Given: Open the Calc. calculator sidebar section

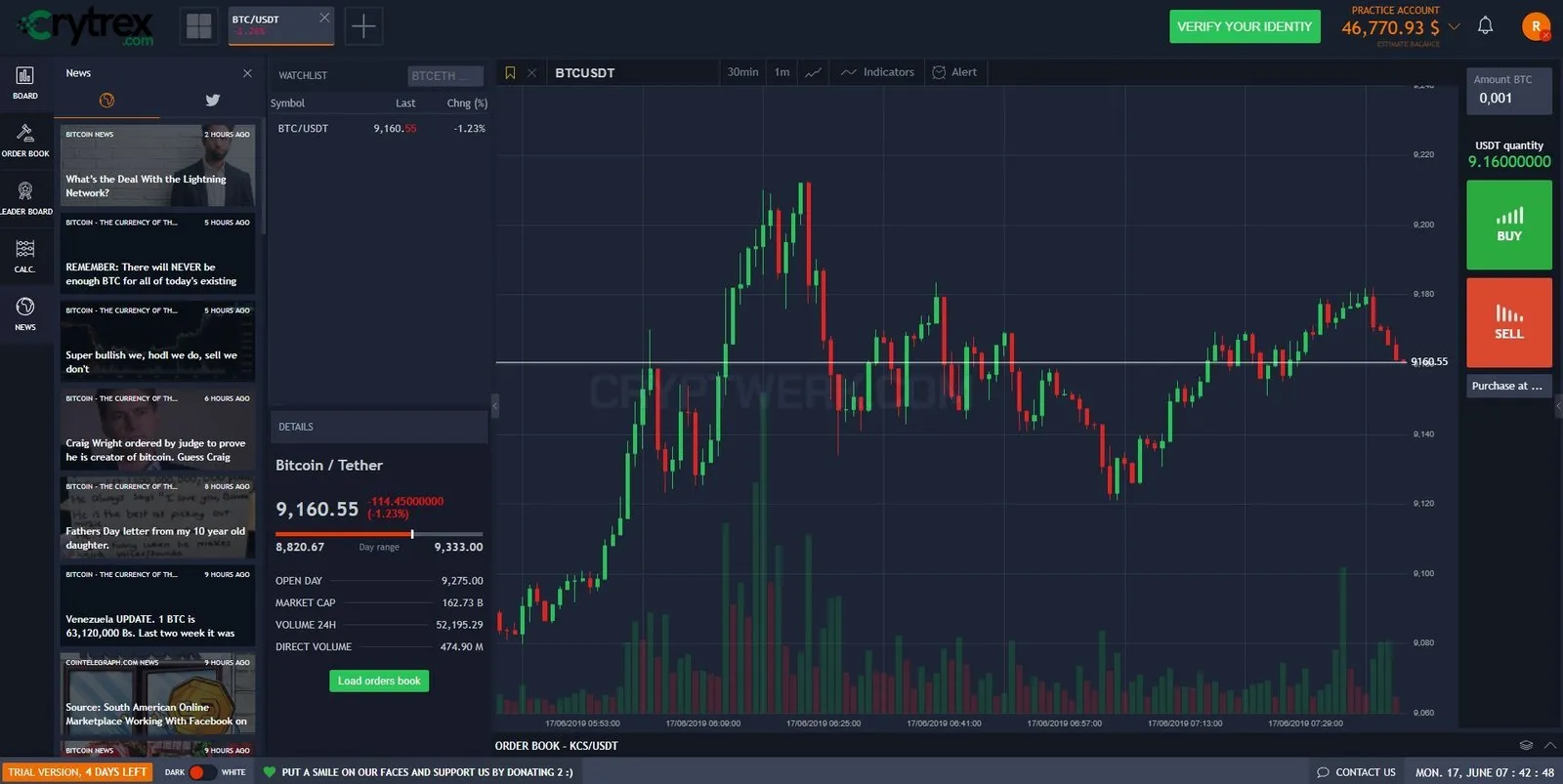Looking at the screenshot, I should pyautogui.click(x=25, y=256).
